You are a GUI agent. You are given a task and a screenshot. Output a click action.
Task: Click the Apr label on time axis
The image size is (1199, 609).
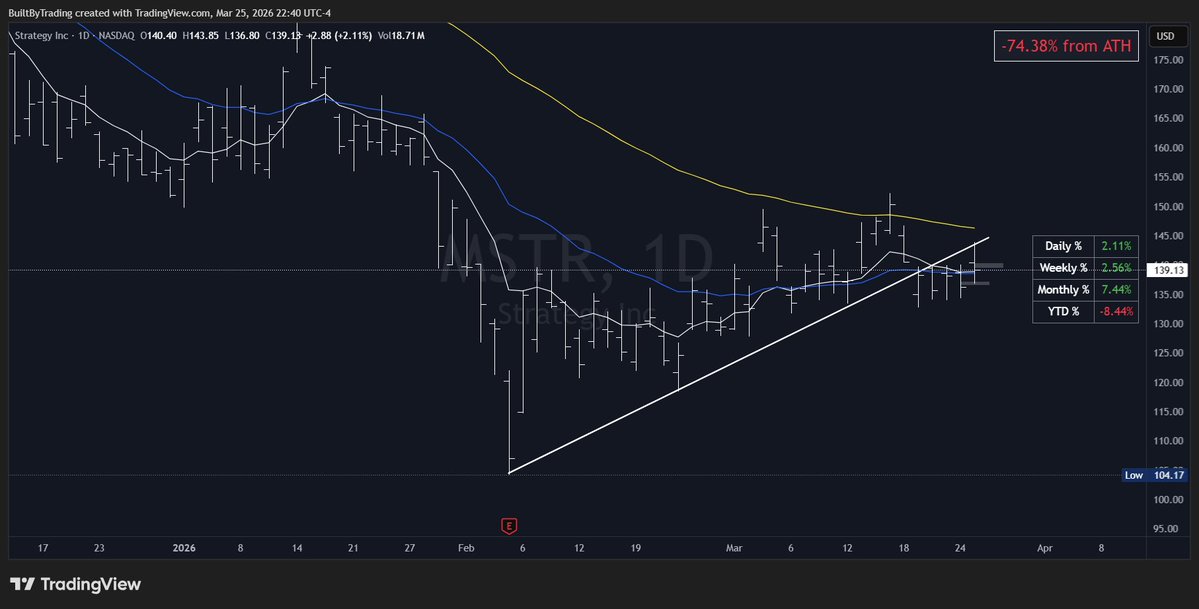tap(1045, 548)
